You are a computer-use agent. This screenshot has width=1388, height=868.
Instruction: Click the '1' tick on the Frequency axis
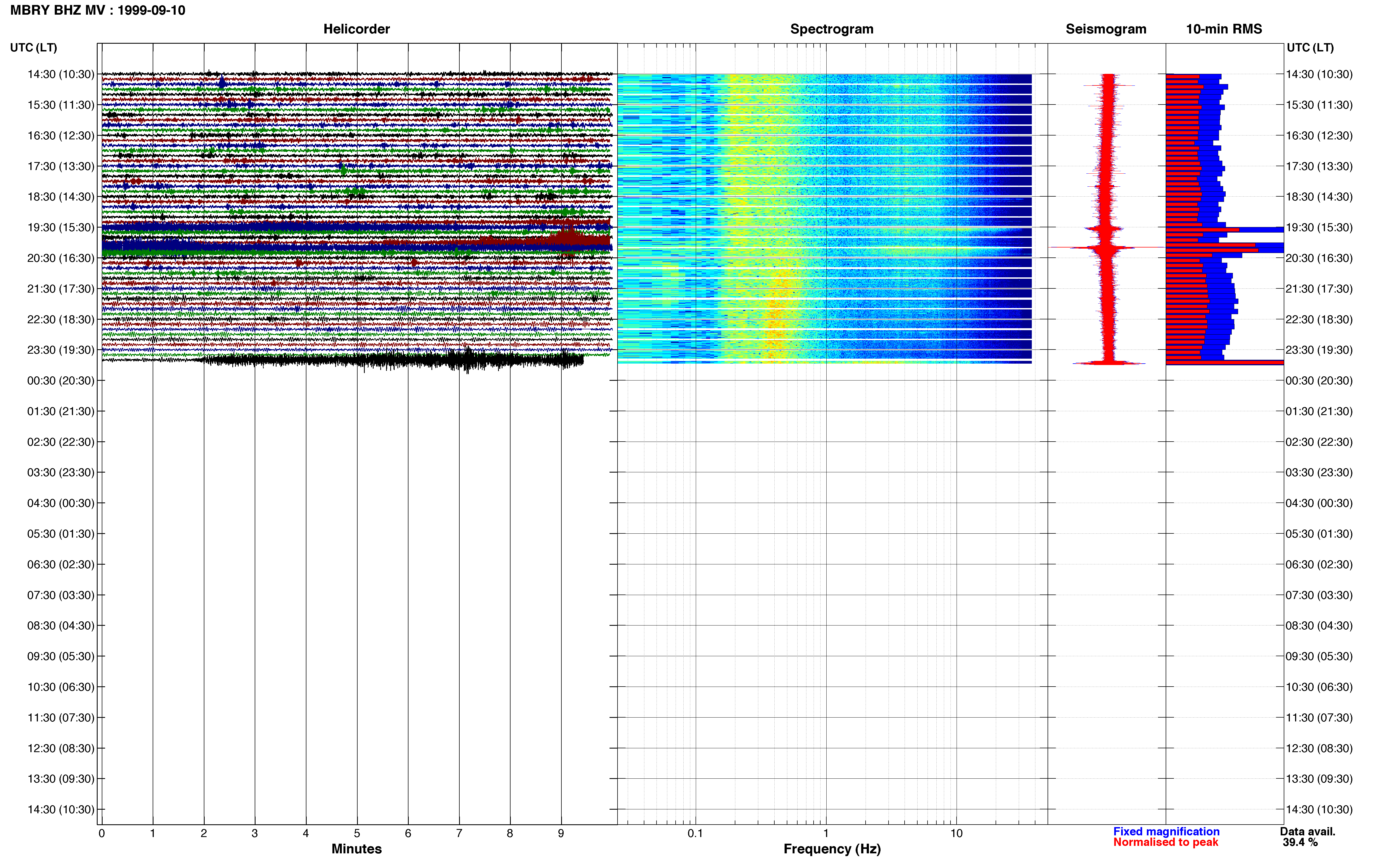point(826,833)
